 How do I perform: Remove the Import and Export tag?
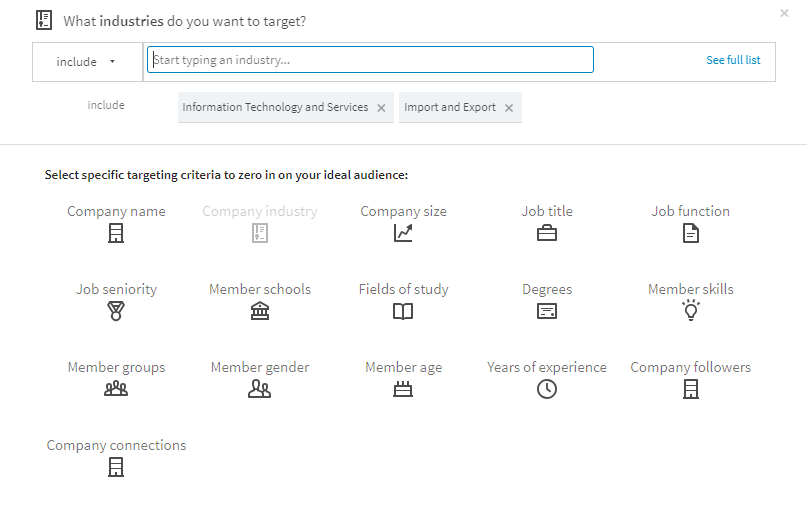coord(509,108)
